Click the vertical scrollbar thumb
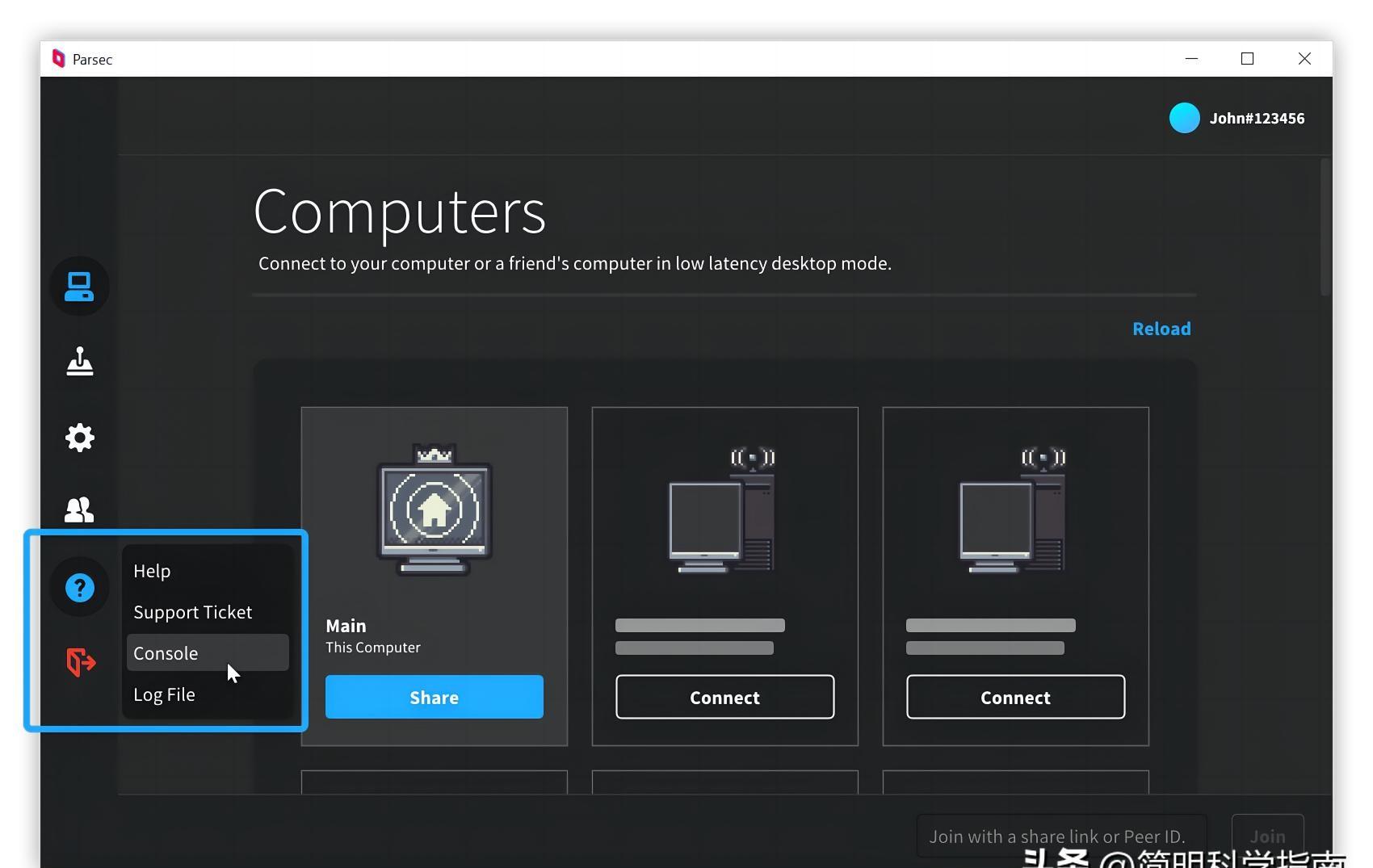This screenshot has width=1373, height=868. point(1325,227)
